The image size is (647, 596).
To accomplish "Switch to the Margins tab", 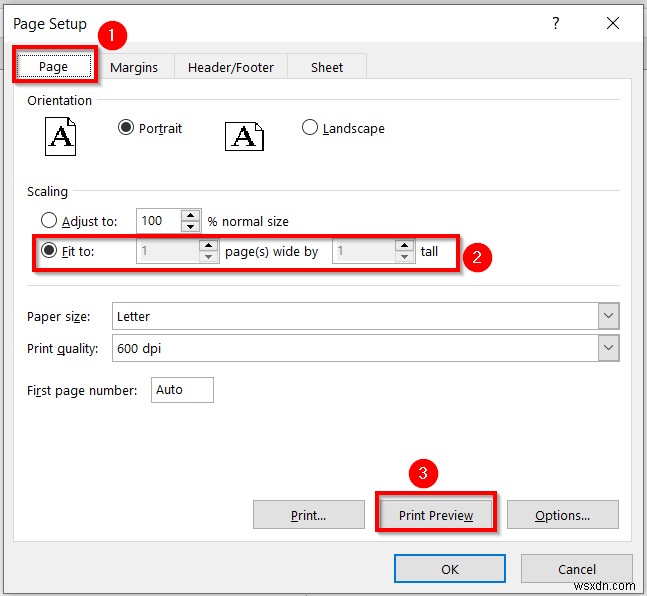I will coord(134,67).
